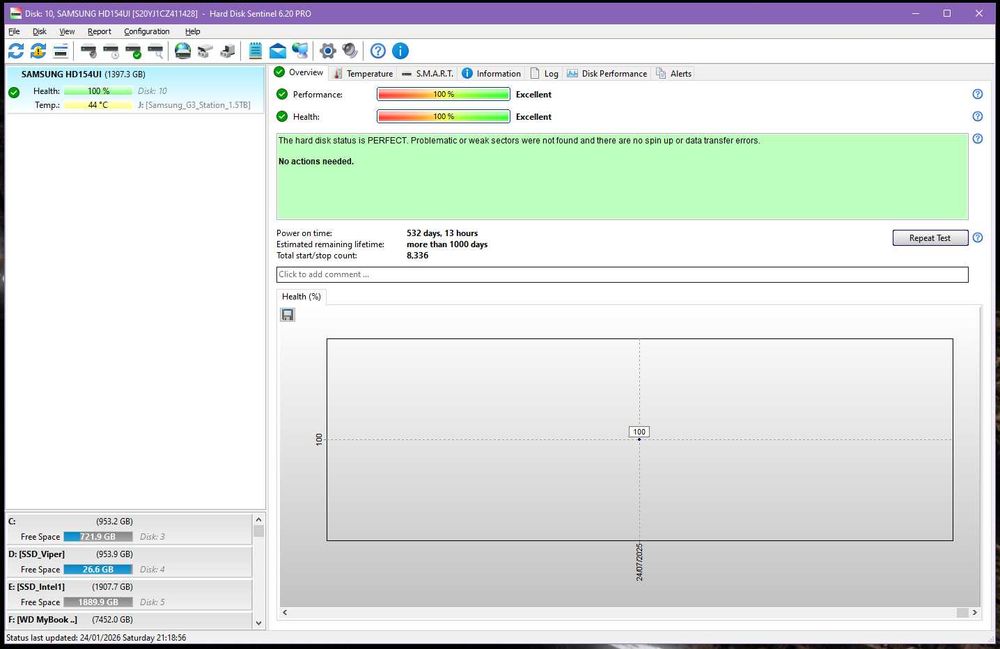This screenshot has height=649, width=1000.
Task: Open the Report menu
Action: 99,31
